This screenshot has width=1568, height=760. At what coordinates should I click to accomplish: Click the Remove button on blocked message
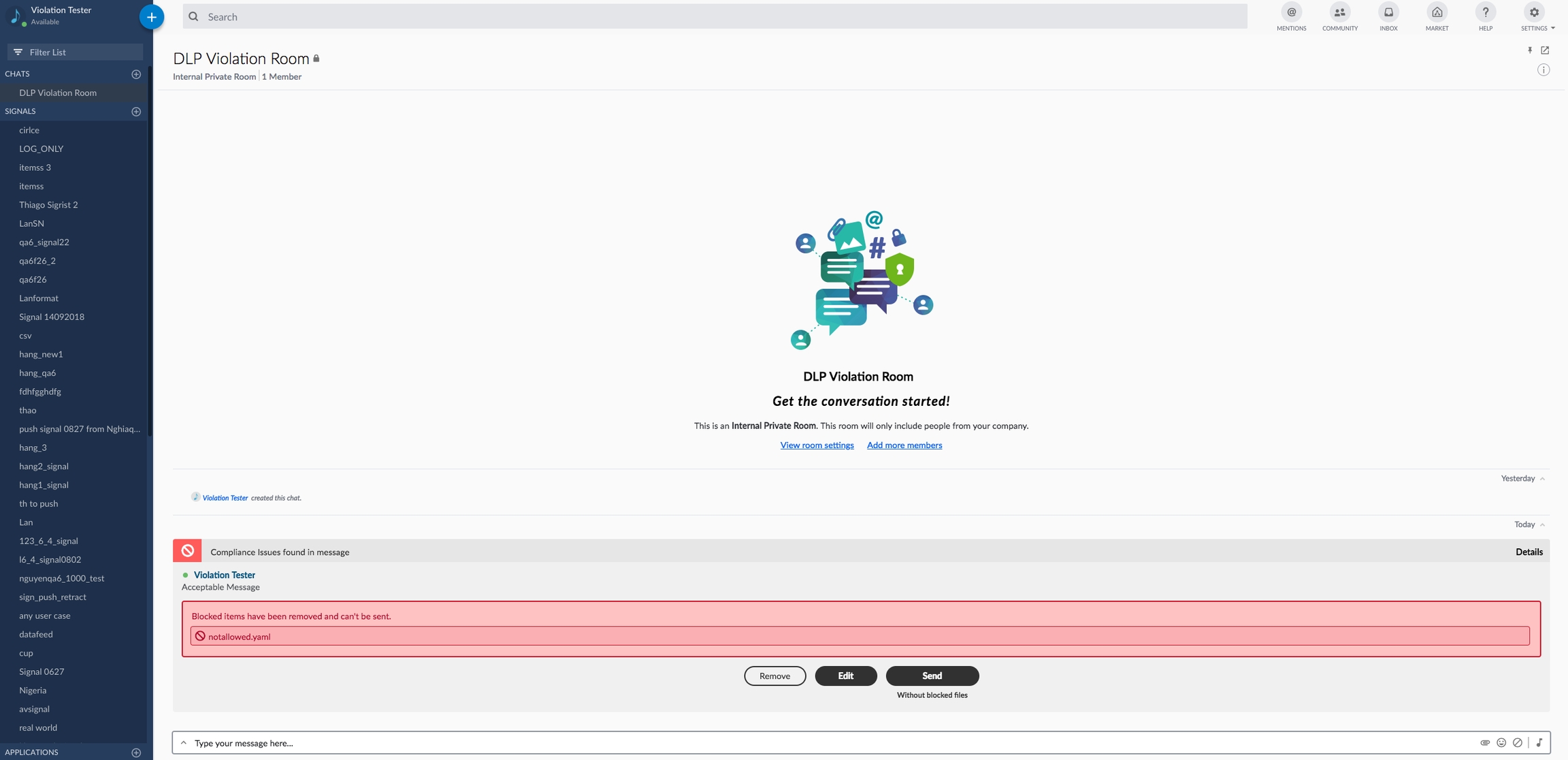[774, 676]
